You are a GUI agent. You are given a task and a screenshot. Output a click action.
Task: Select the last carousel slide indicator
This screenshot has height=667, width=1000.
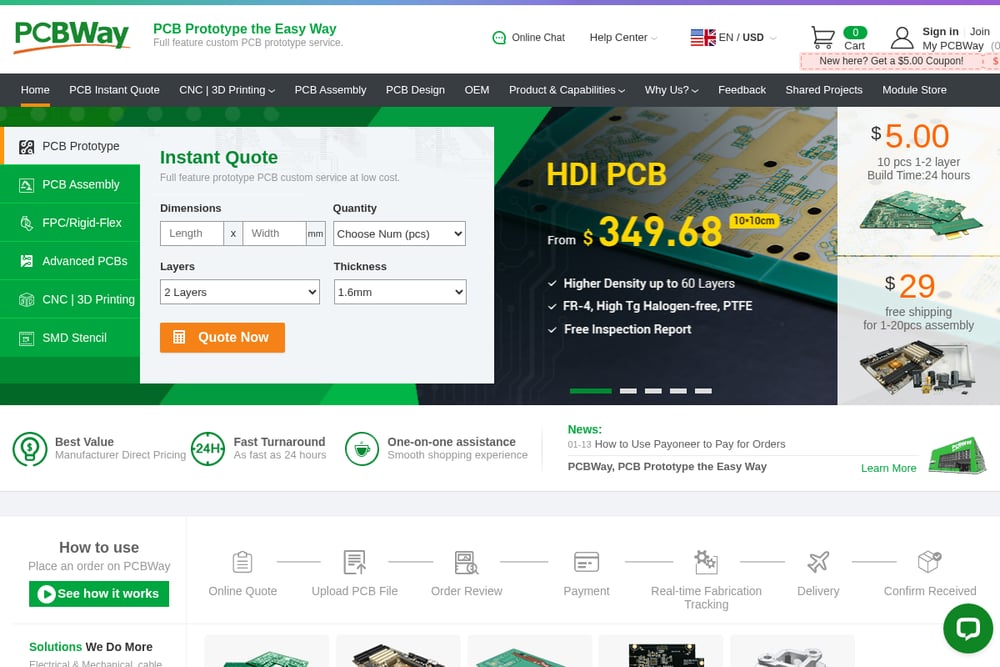(703, 391)
